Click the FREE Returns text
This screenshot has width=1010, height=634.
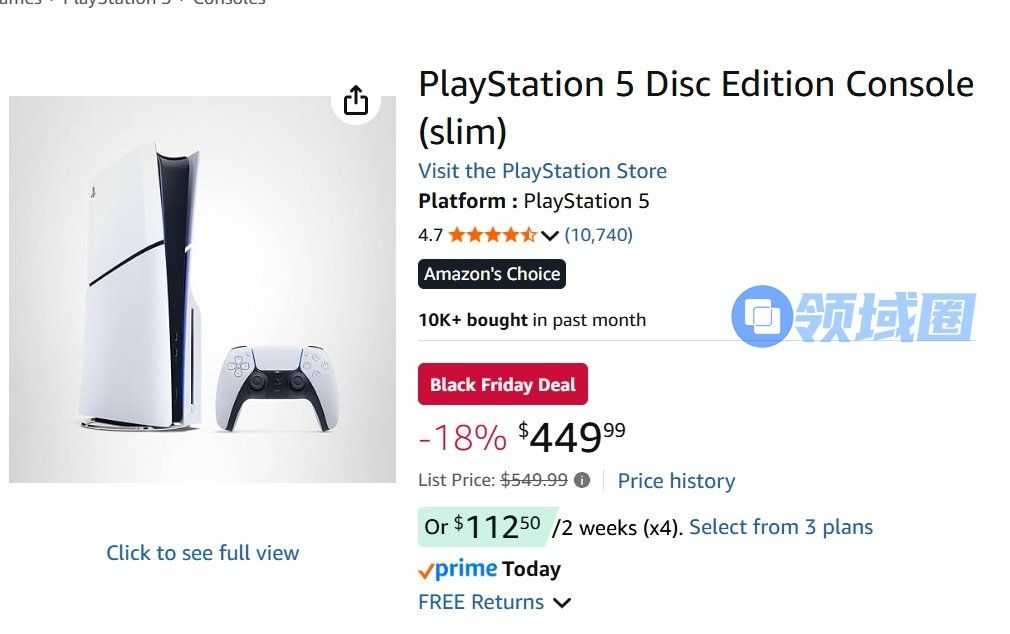point(481,602)
